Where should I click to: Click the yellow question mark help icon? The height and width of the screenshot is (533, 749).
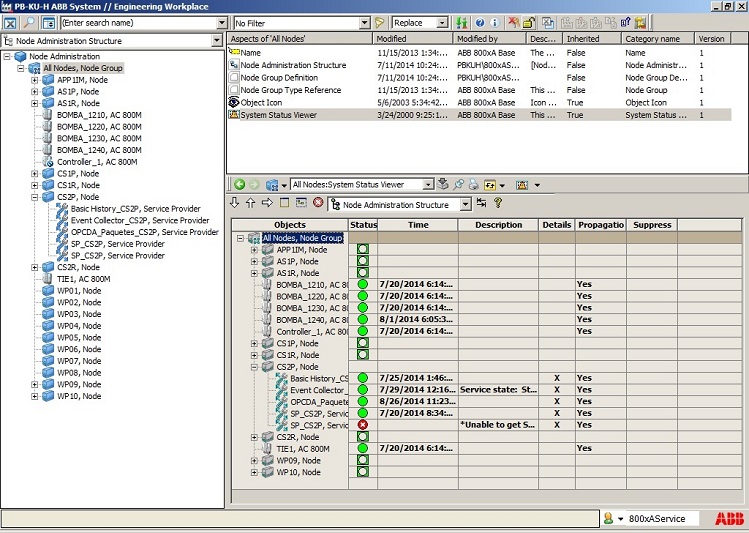pyautogui.click(x=498, y=203)
